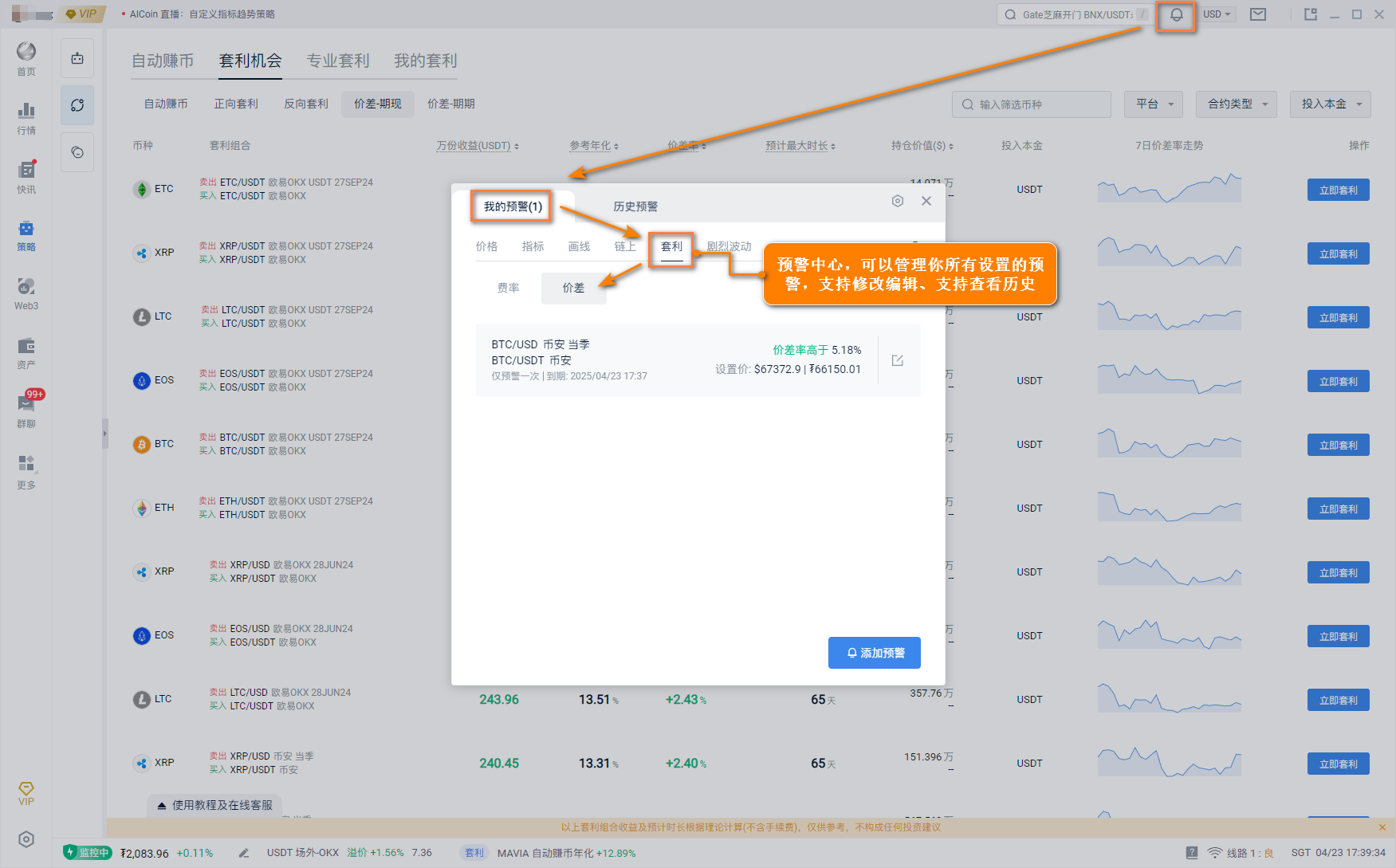Image resolution: width=1396 pixels, height=868 pixels.
Task: Collapse the left panel handle
Action: pos(104,434)
